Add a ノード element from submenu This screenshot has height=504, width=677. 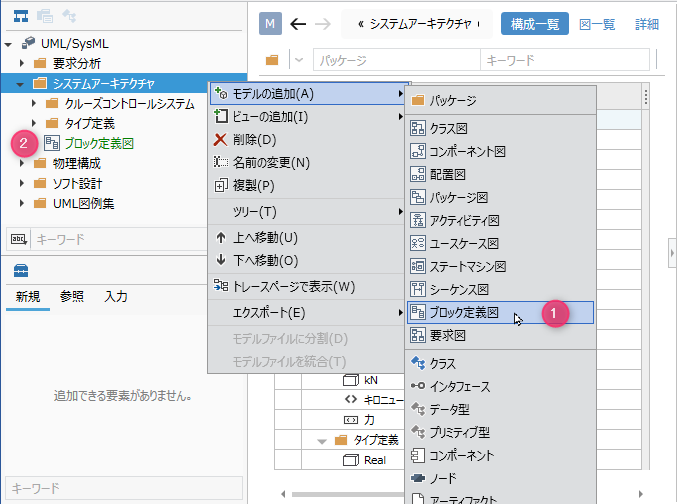[x=501, y=478]
